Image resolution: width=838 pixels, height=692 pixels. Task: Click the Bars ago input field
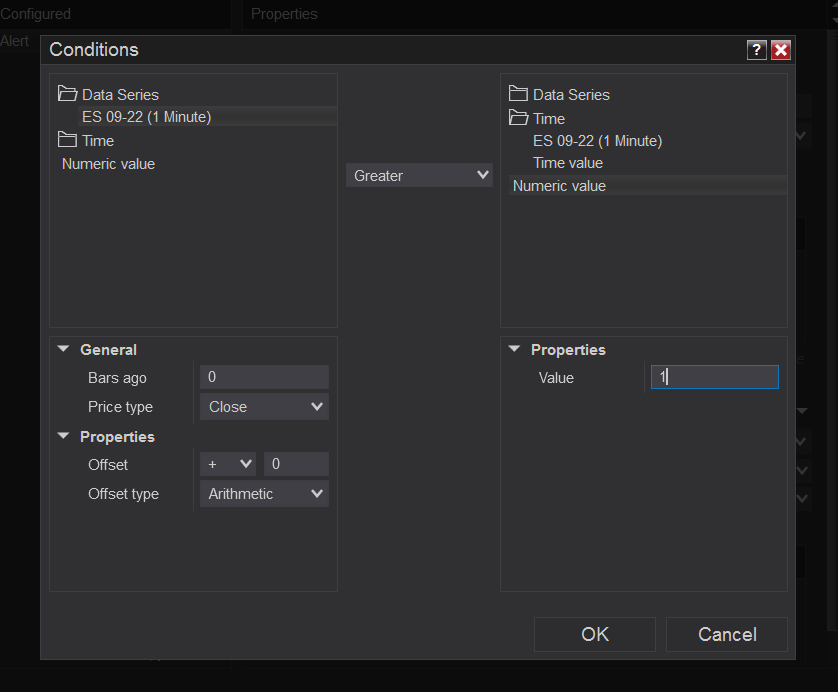264,377
